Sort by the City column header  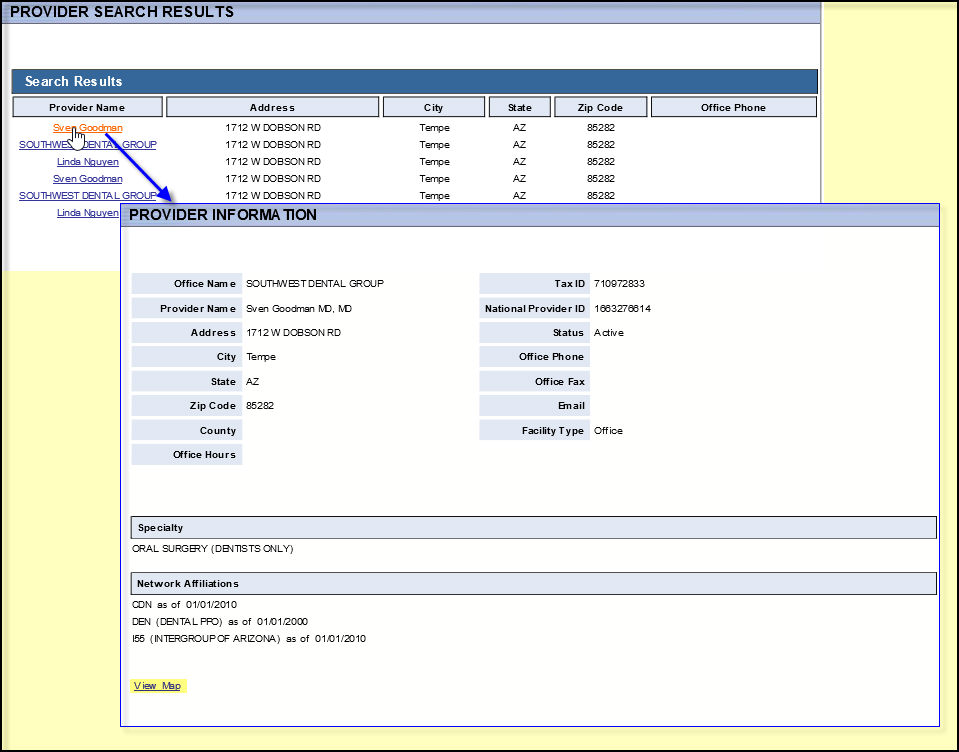point(434,107)
